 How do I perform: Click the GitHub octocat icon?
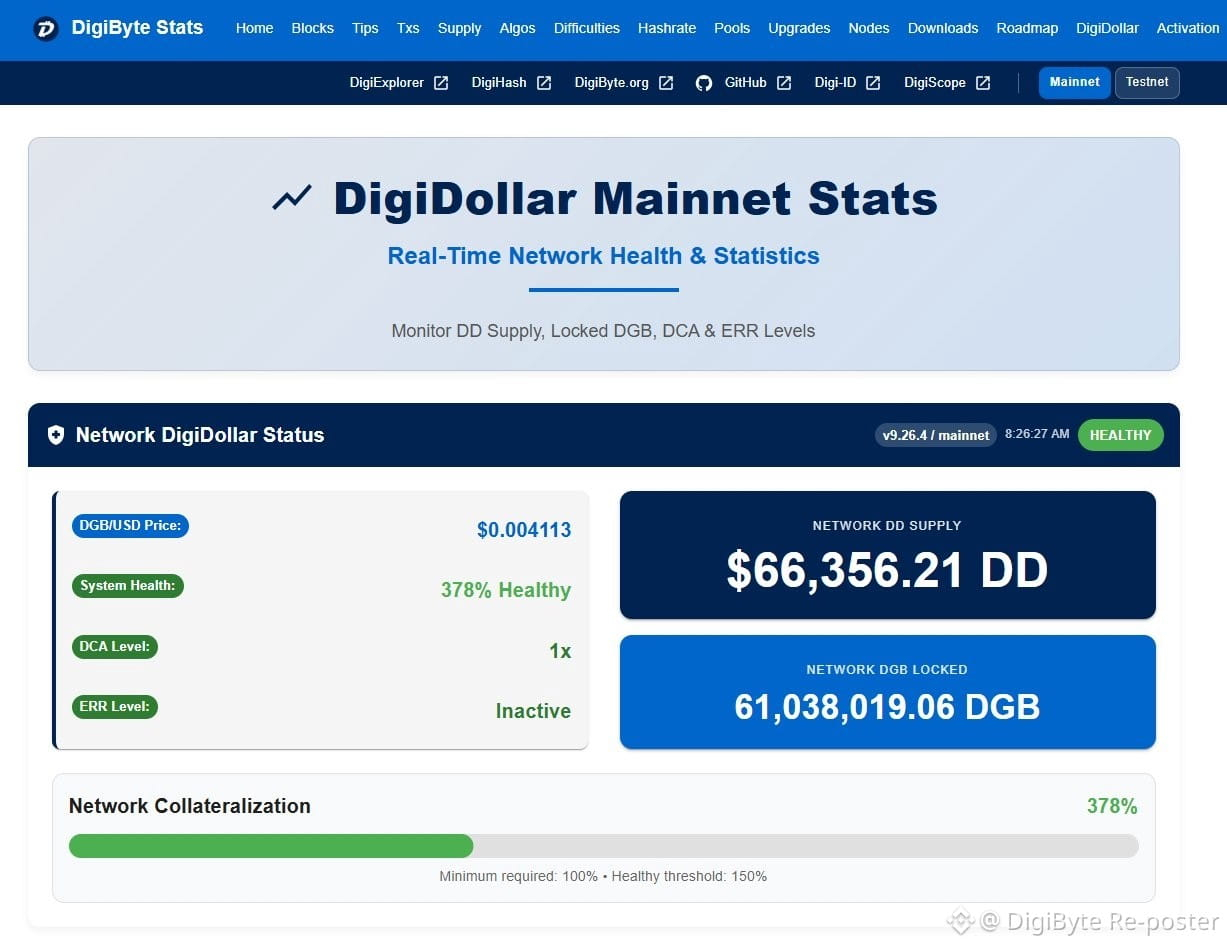click(x=704, y=83)
